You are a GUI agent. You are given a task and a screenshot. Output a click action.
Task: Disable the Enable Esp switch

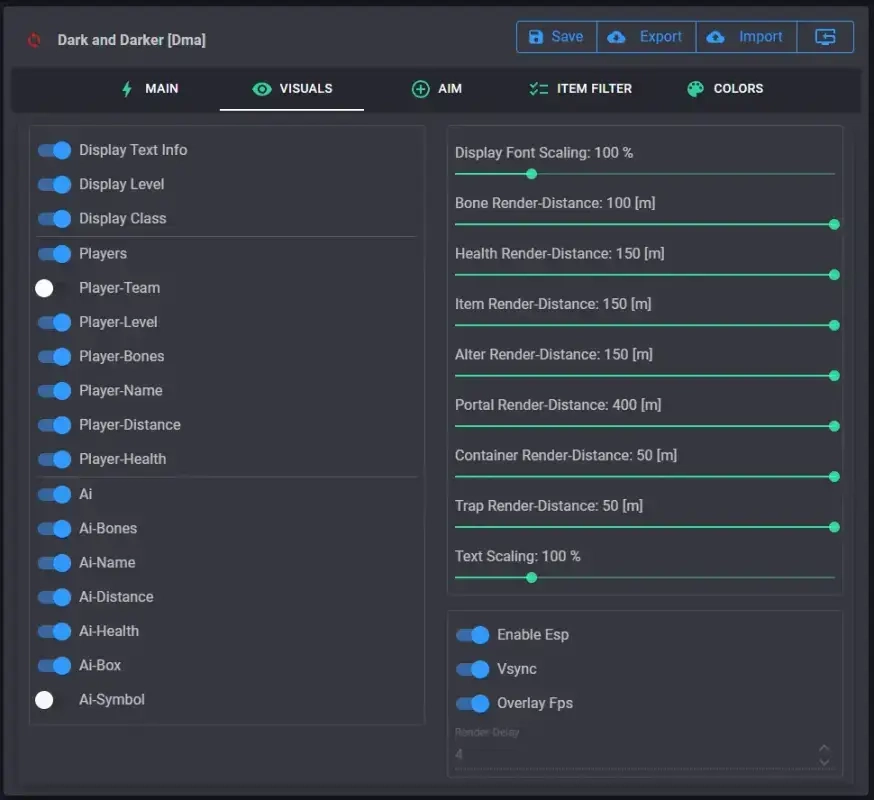coord(472,635)
